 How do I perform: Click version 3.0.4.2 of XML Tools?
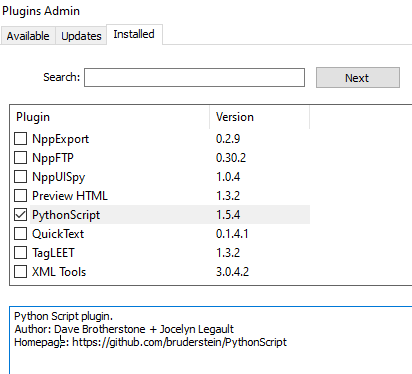[x=232, y=272]
